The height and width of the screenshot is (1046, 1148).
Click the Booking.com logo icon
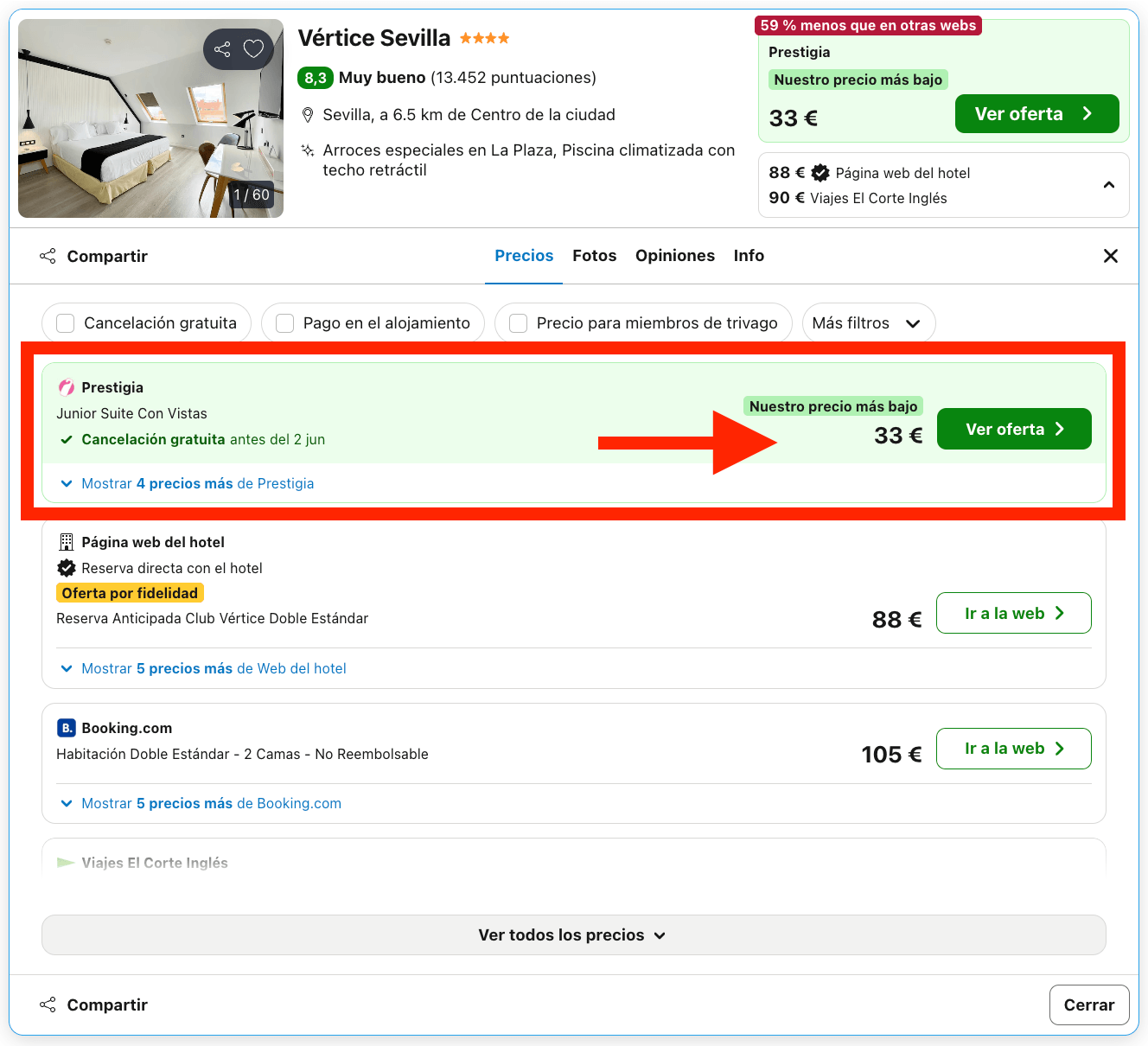(67, 728)
